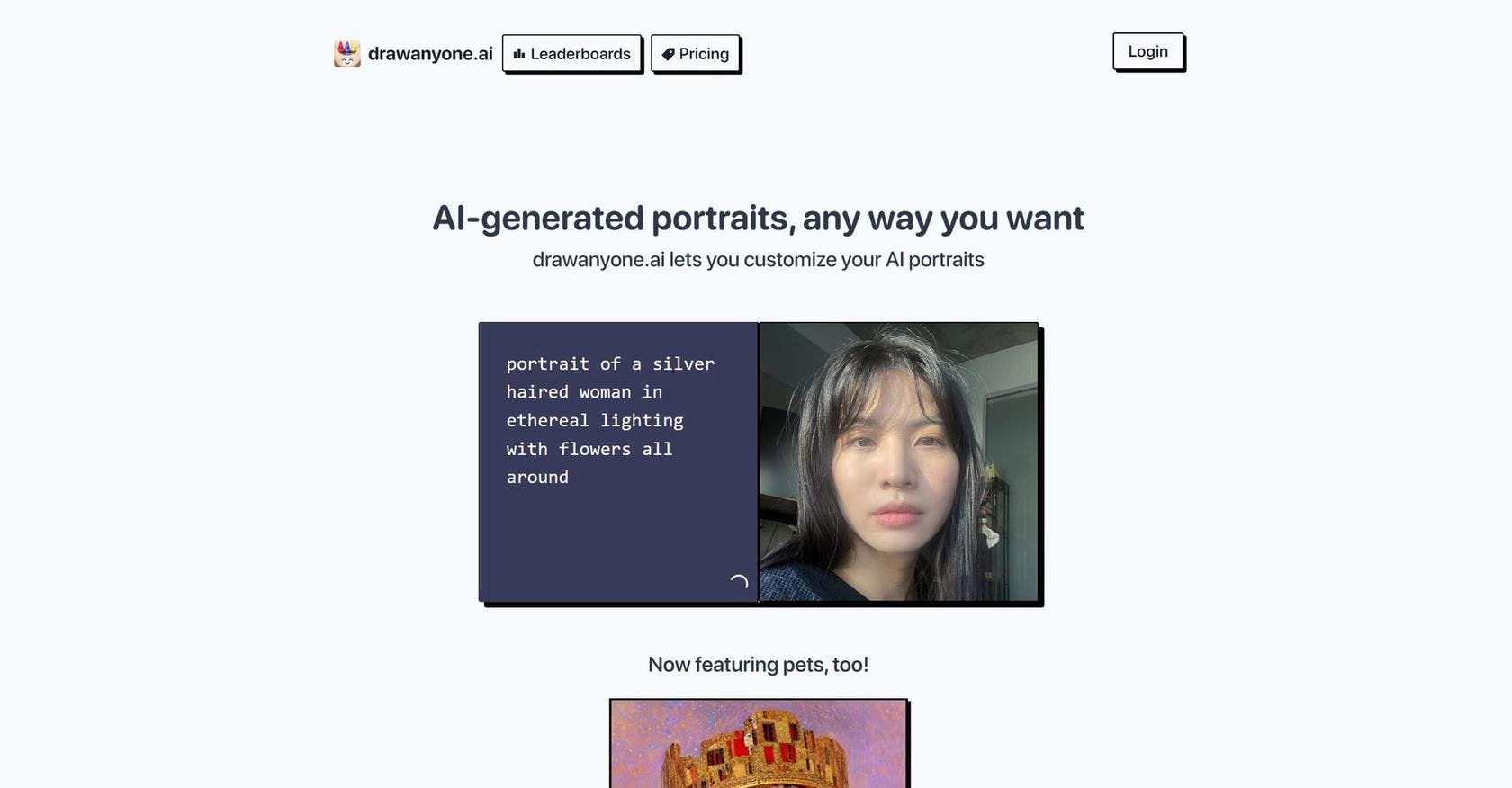Viewport: 1512px width, 788px height.
Task: Click the price tag icon in Pricing
Action: coord(669,54)
